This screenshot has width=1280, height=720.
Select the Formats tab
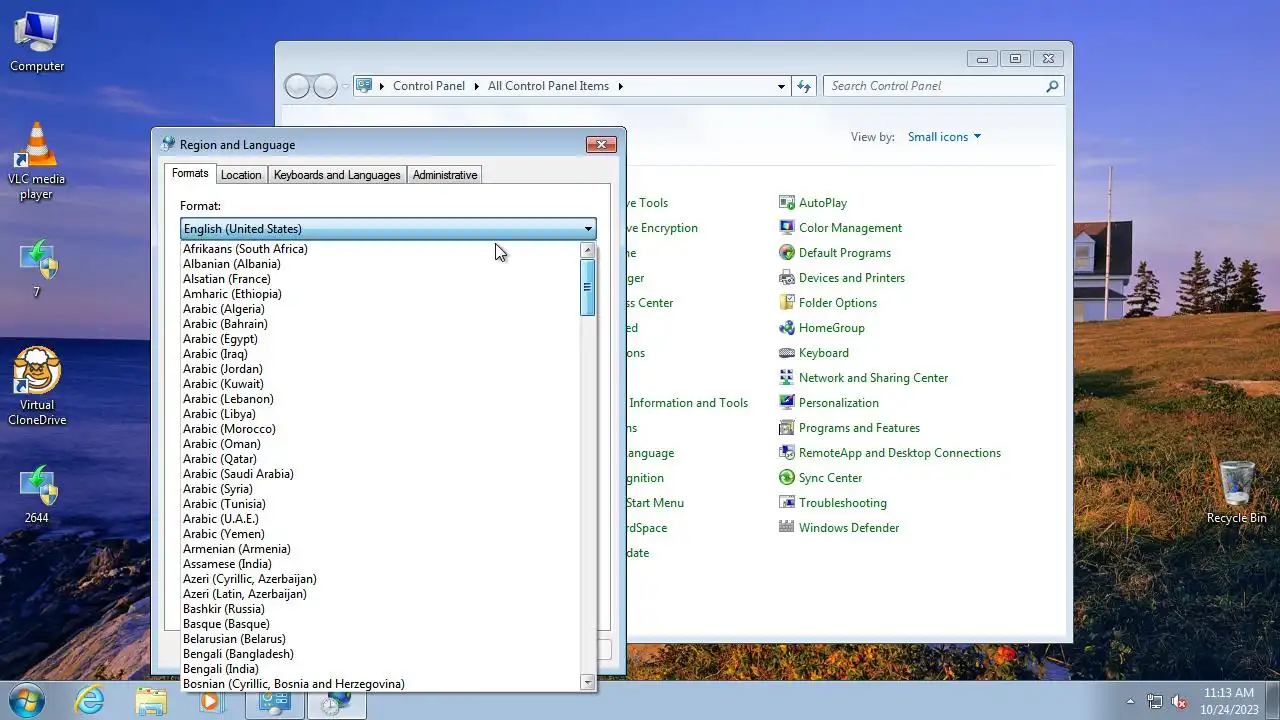coord(190,174)
